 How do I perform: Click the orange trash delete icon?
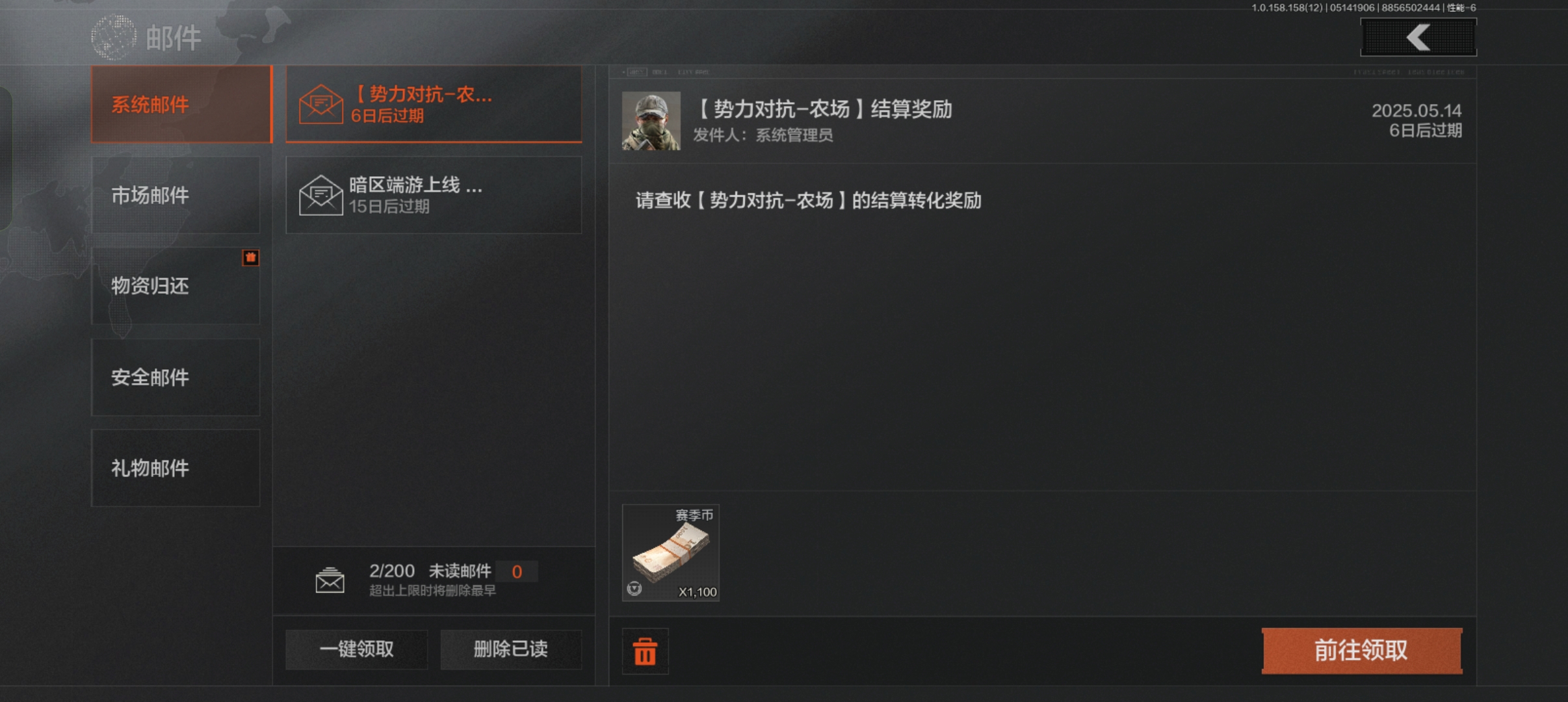pos(645,651)
